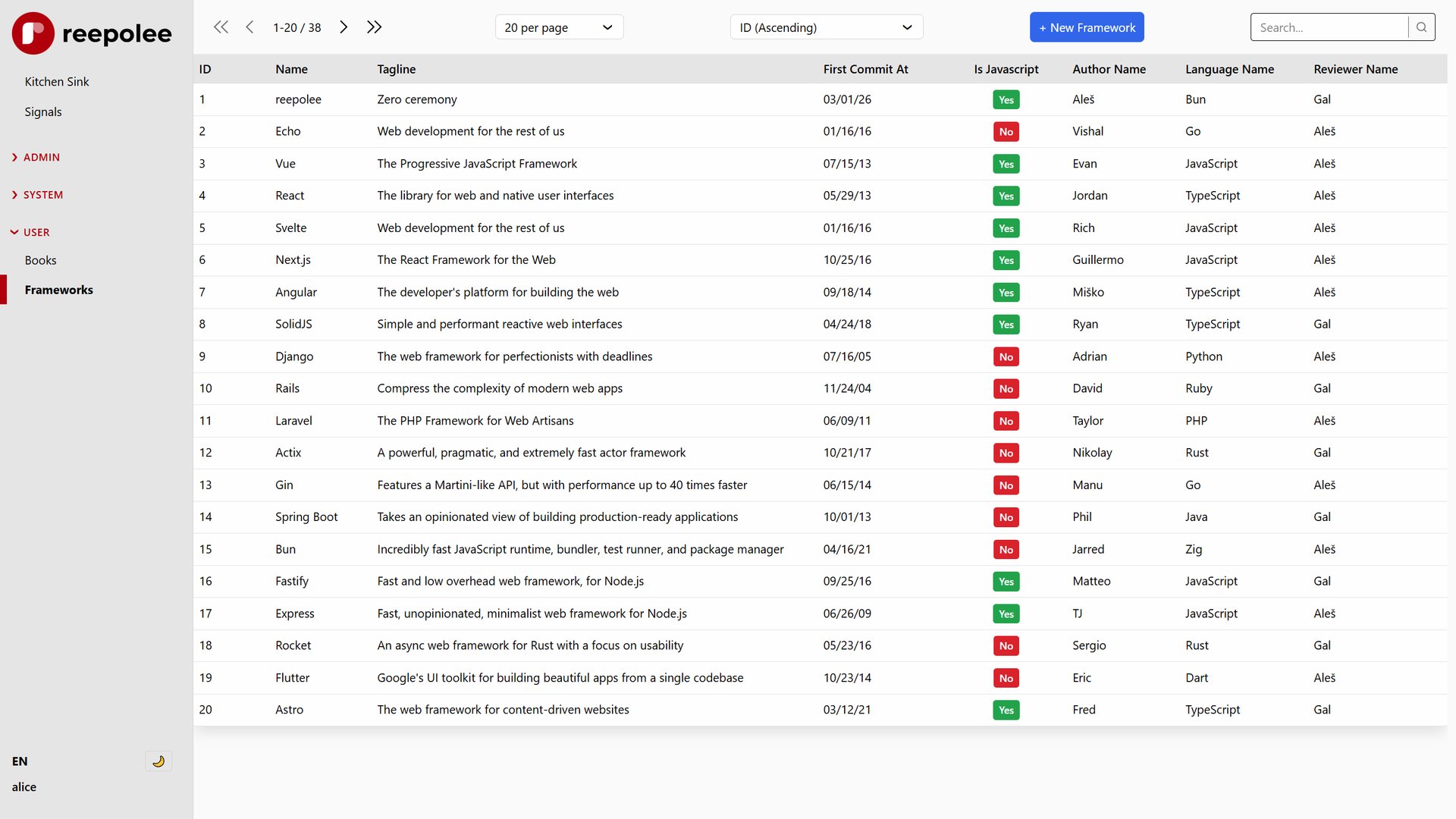The image size is (1456, 819).
Task: Click the Flutter name cell
Action: click(x=293, y=678)
